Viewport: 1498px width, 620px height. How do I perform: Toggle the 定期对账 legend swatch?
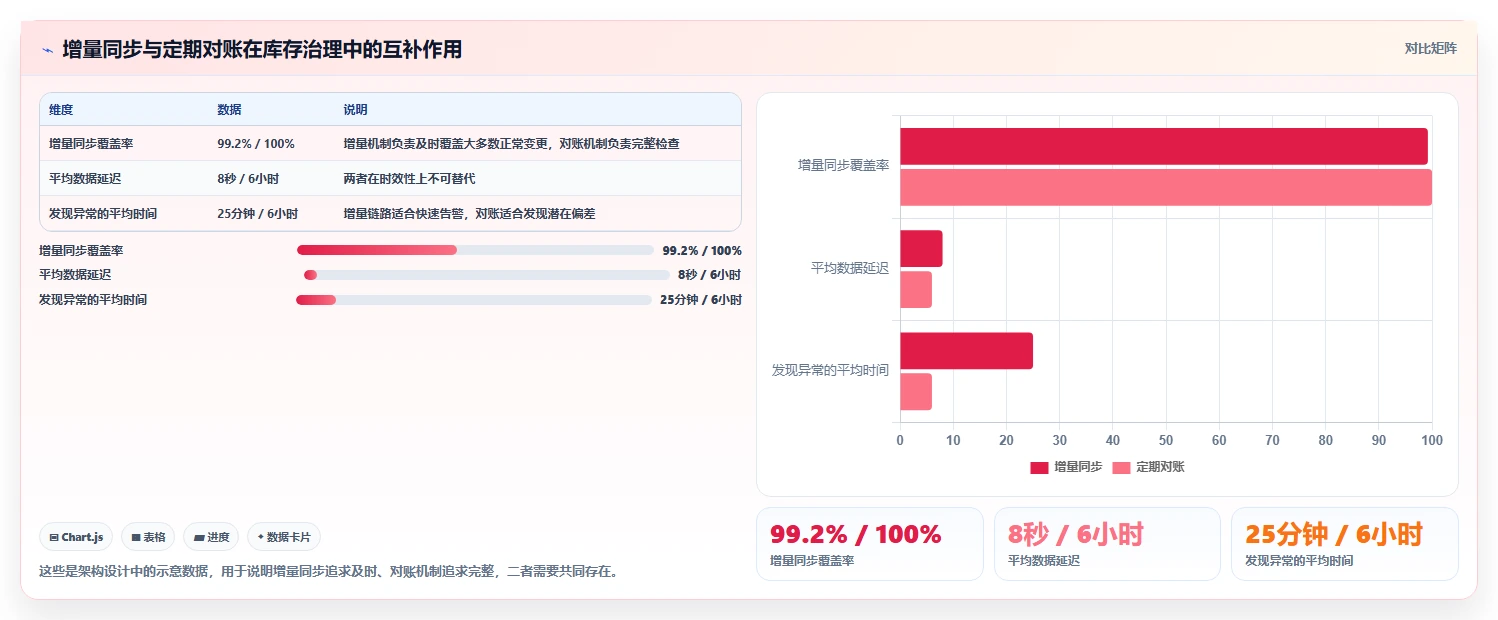[x=1121, y=467]
